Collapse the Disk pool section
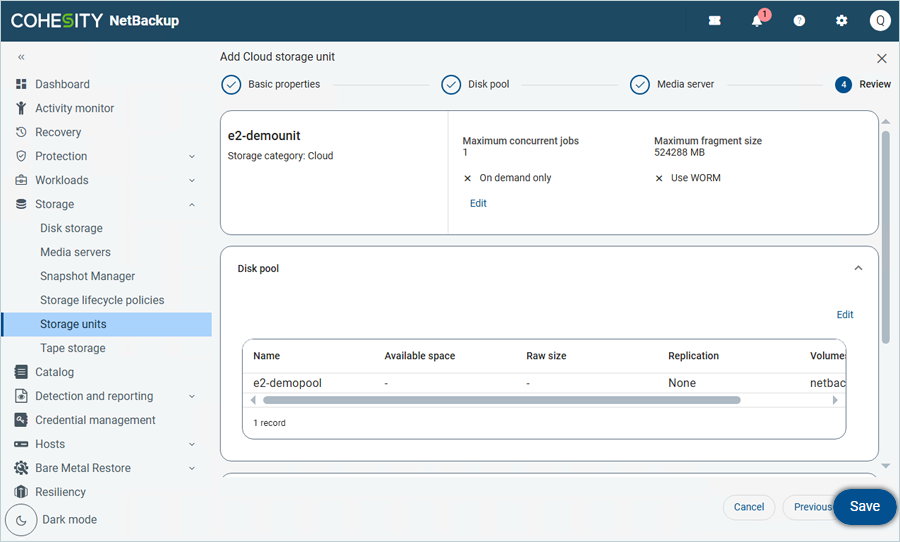900x542 pixels. (x=857, y=268)
